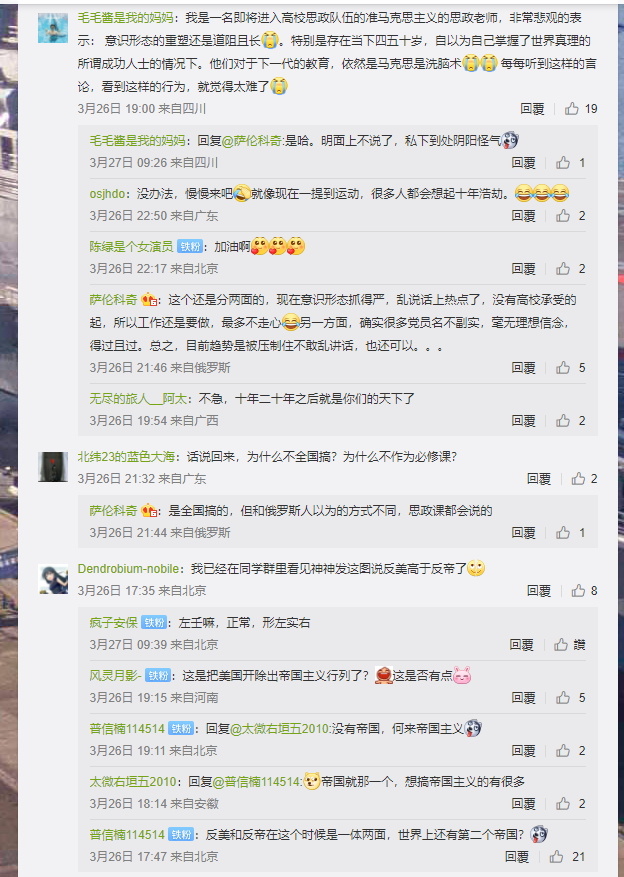Click the 铁粉 badge beside 陈绿是个女演员
Viewport: 624px width, 877px height.
tap(190, 247)
